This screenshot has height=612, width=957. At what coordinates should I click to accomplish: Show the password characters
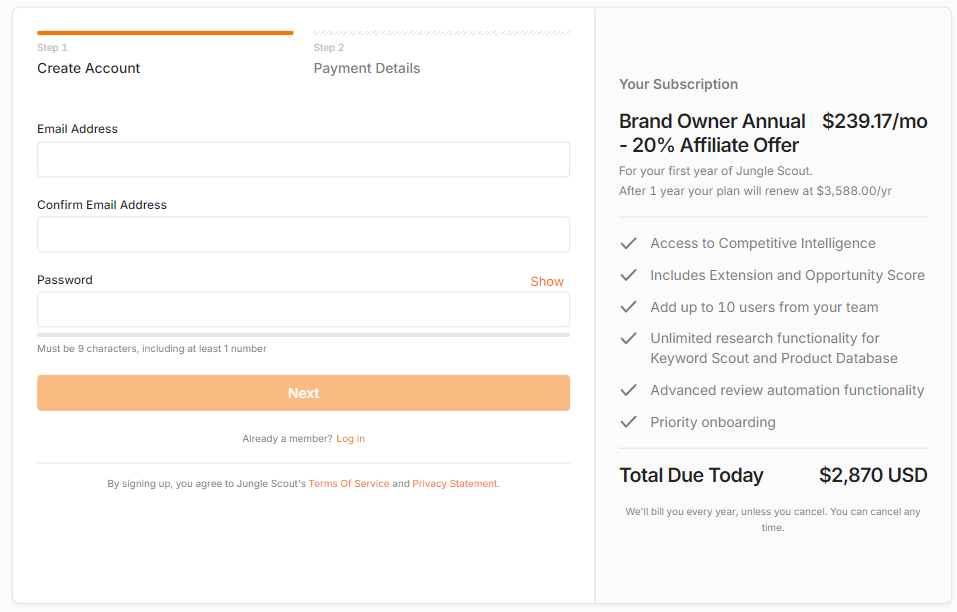[x=547, y=281]
